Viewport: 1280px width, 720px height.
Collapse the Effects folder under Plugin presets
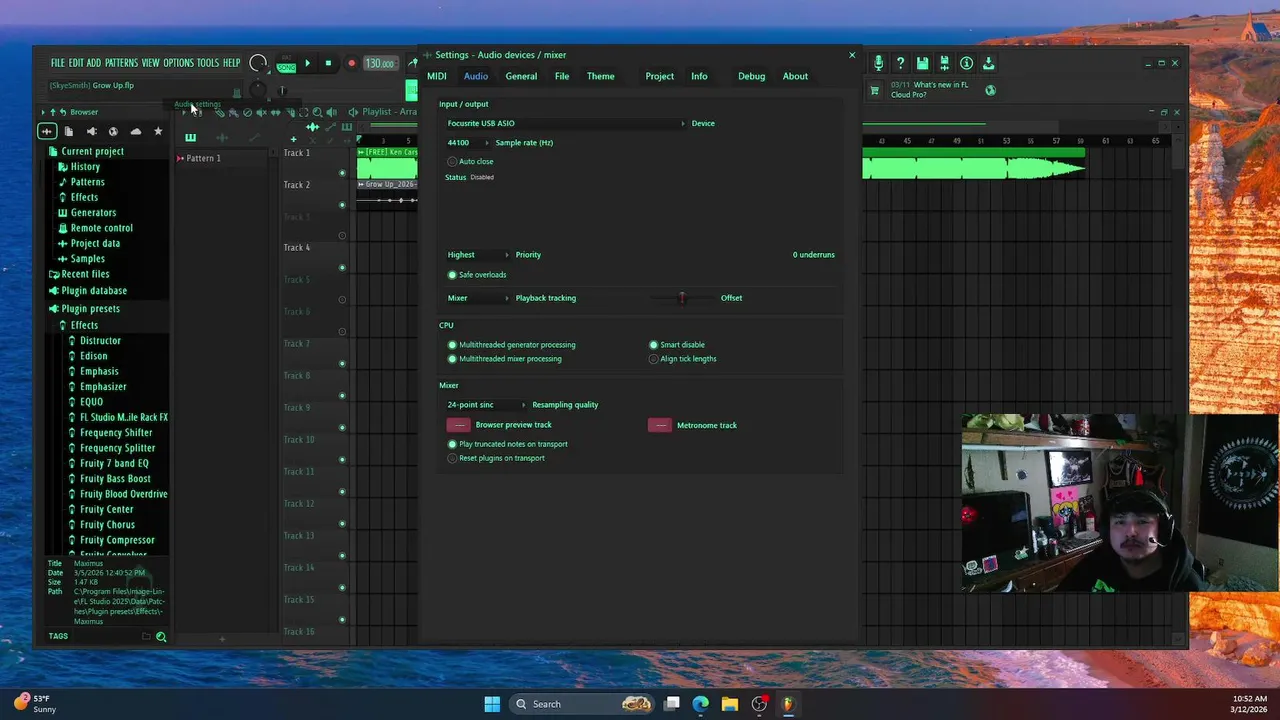point(84,325)
